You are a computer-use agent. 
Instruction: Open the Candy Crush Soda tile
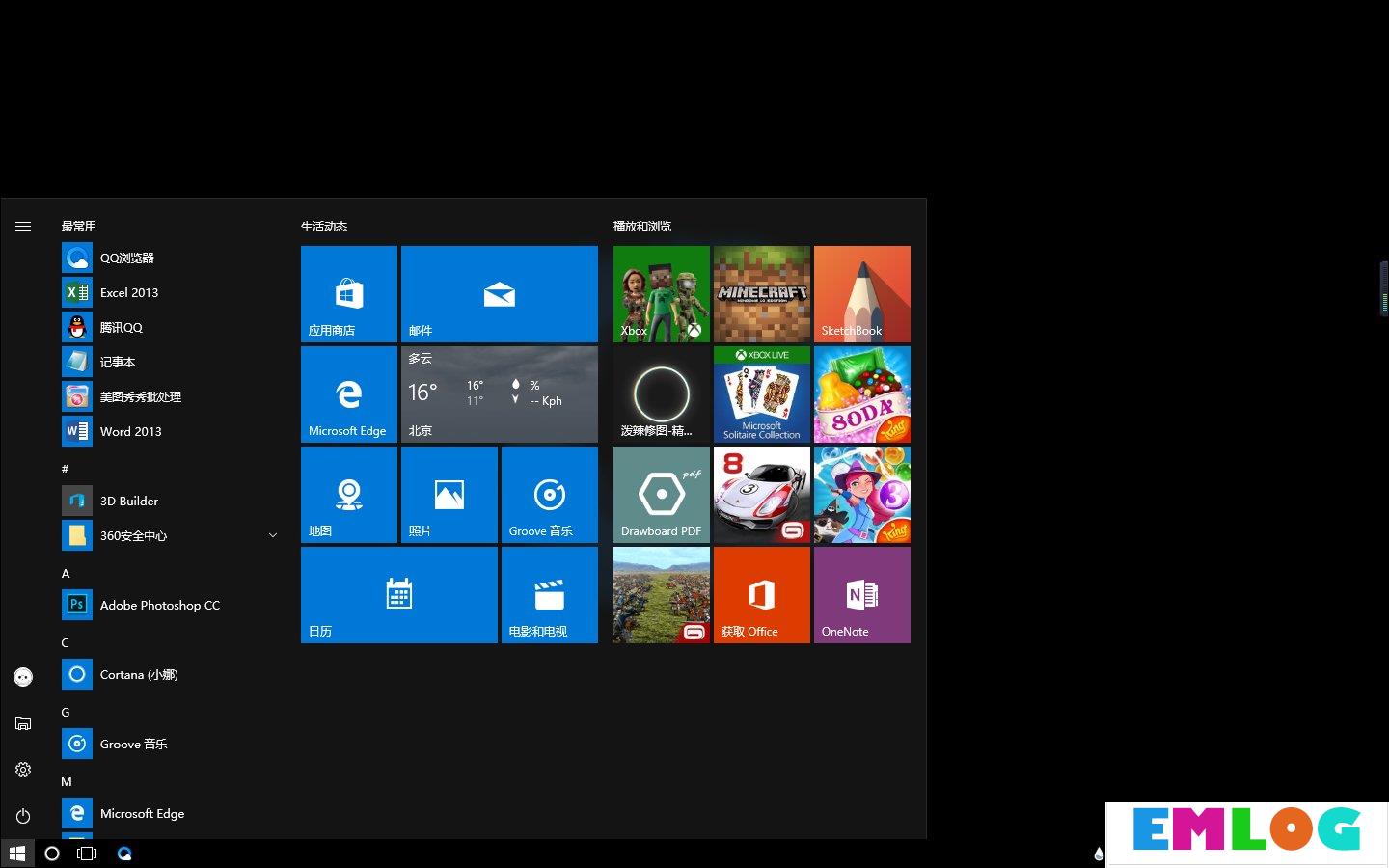coord(862,394)
